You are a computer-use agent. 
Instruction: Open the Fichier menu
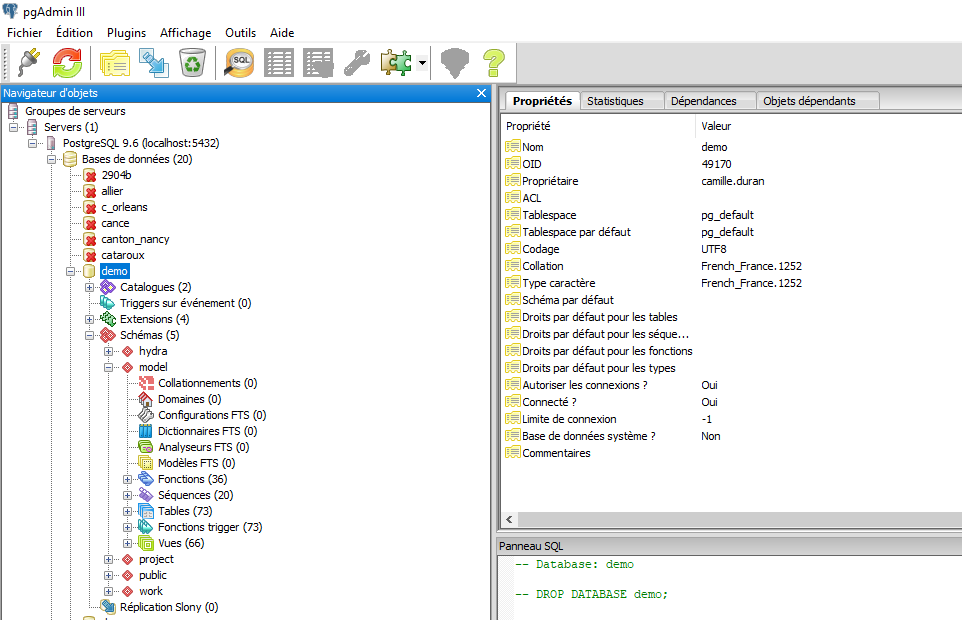coord(25,33)
